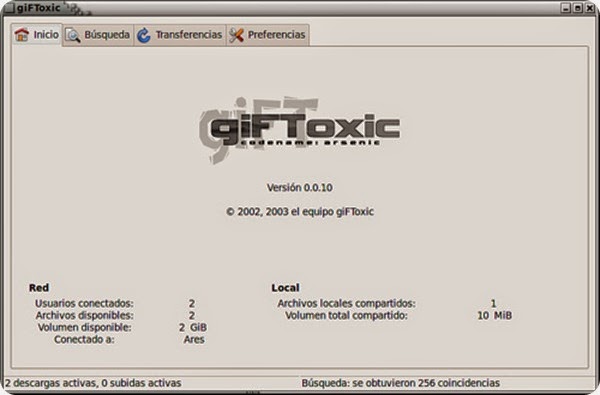Click 'Volumen total compartido:' label
The width and height of the screenshot is (600, 395).
[x=346, y=315]
